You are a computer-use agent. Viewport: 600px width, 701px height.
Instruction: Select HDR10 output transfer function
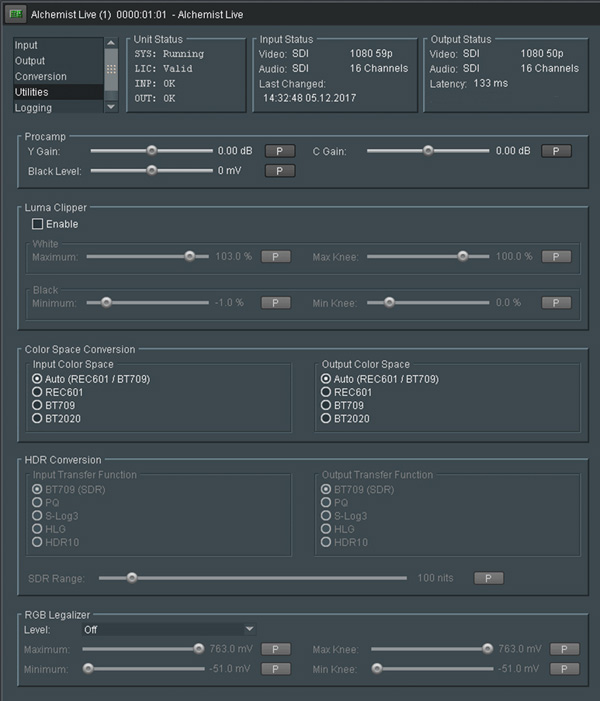(x=344, y=542)
